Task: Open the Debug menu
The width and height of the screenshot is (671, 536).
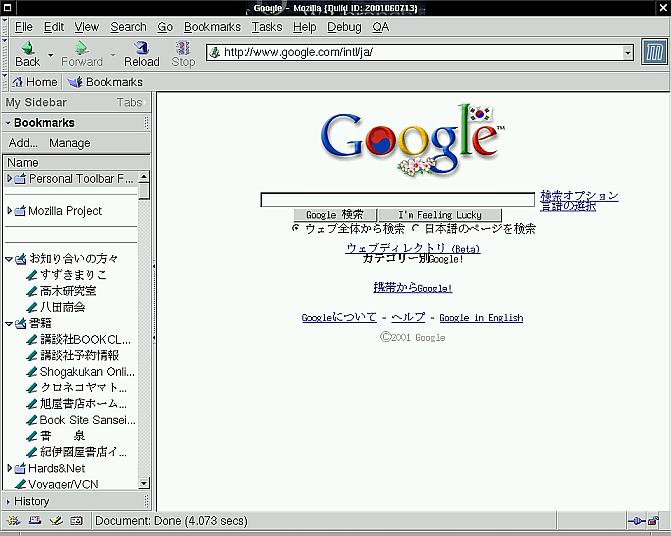Action: (344, 27)
